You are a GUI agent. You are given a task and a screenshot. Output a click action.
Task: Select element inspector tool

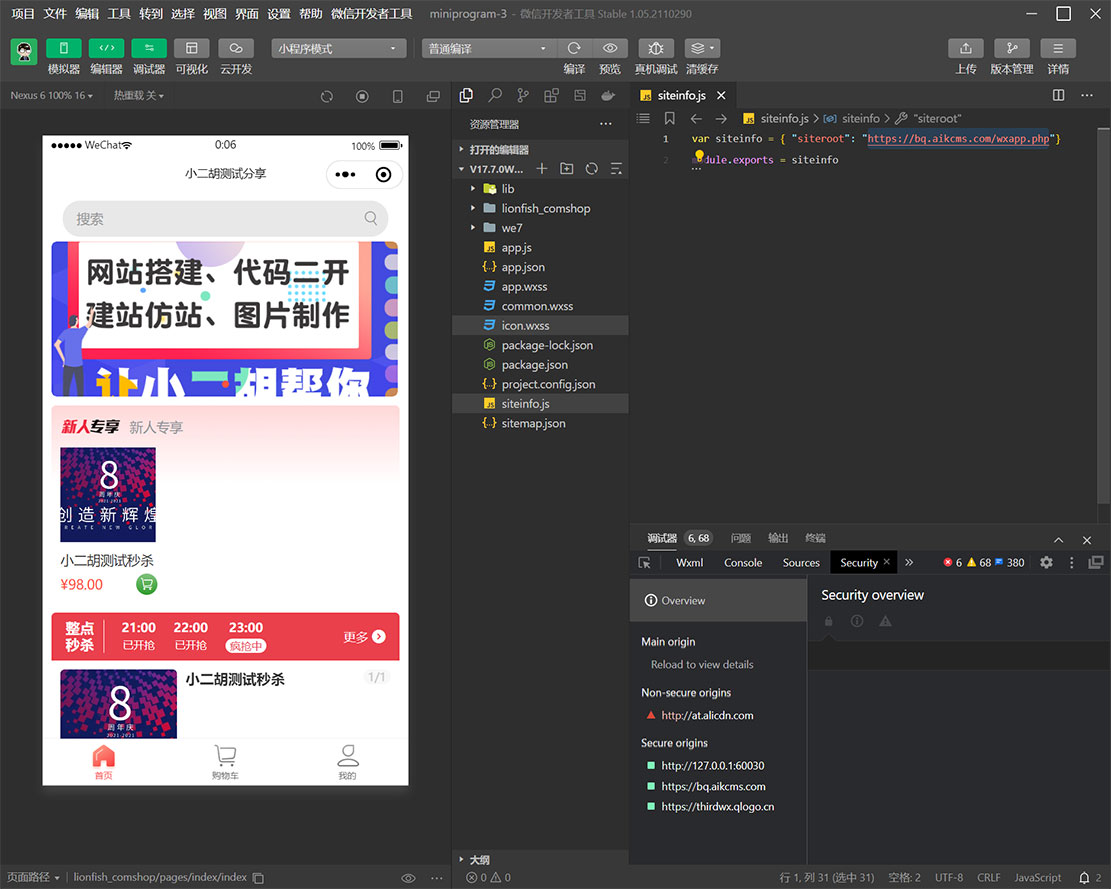(x=644, y=562)
